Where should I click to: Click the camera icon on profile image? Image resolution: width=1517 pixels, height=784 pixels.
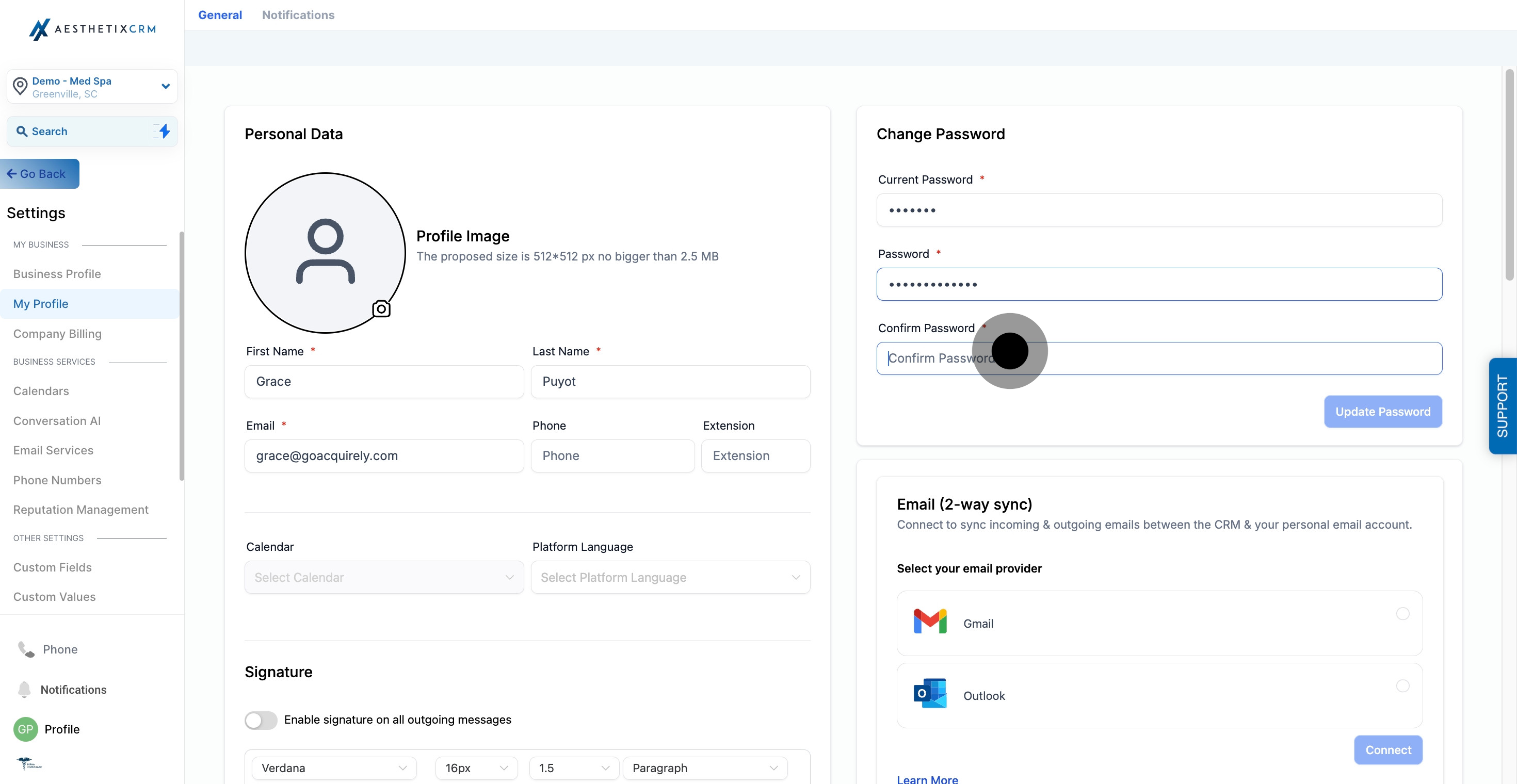click(x=381, y=308)
